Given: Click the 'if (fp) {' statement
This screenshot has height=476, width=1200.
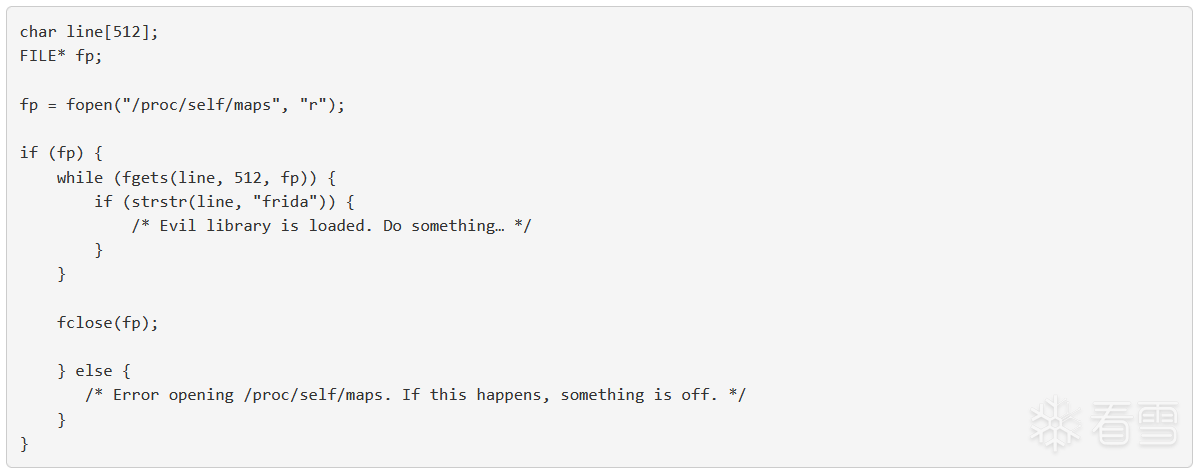Looking at the screenshot, I should [61, 153].
